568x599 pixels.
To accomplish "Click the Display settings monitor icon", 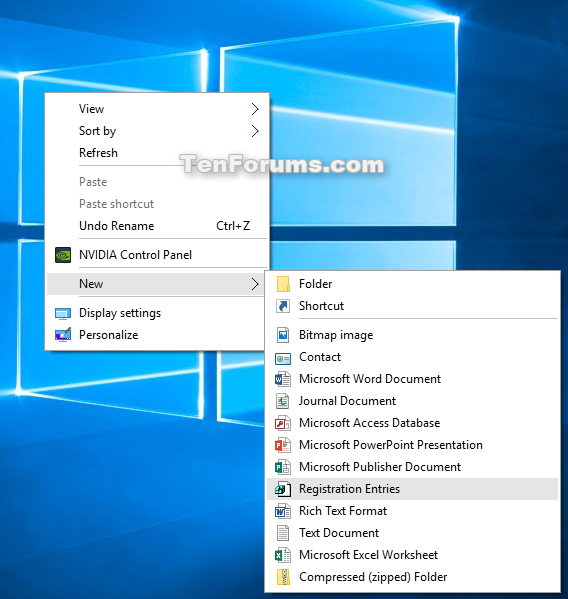I will [x=63, y=313].
